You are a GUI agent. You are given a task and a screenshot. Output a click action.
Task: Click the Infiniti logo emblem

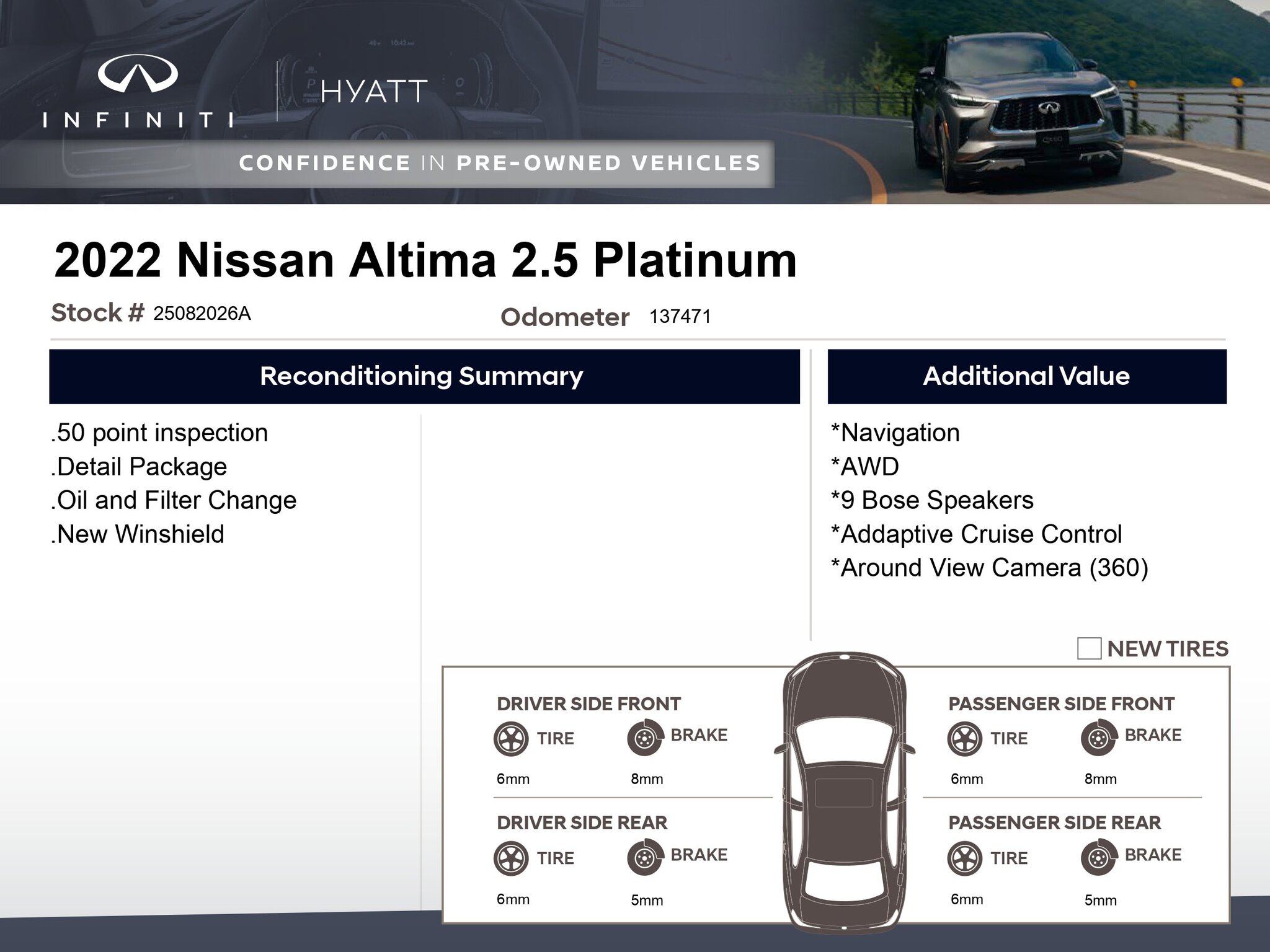pos(138,74)
